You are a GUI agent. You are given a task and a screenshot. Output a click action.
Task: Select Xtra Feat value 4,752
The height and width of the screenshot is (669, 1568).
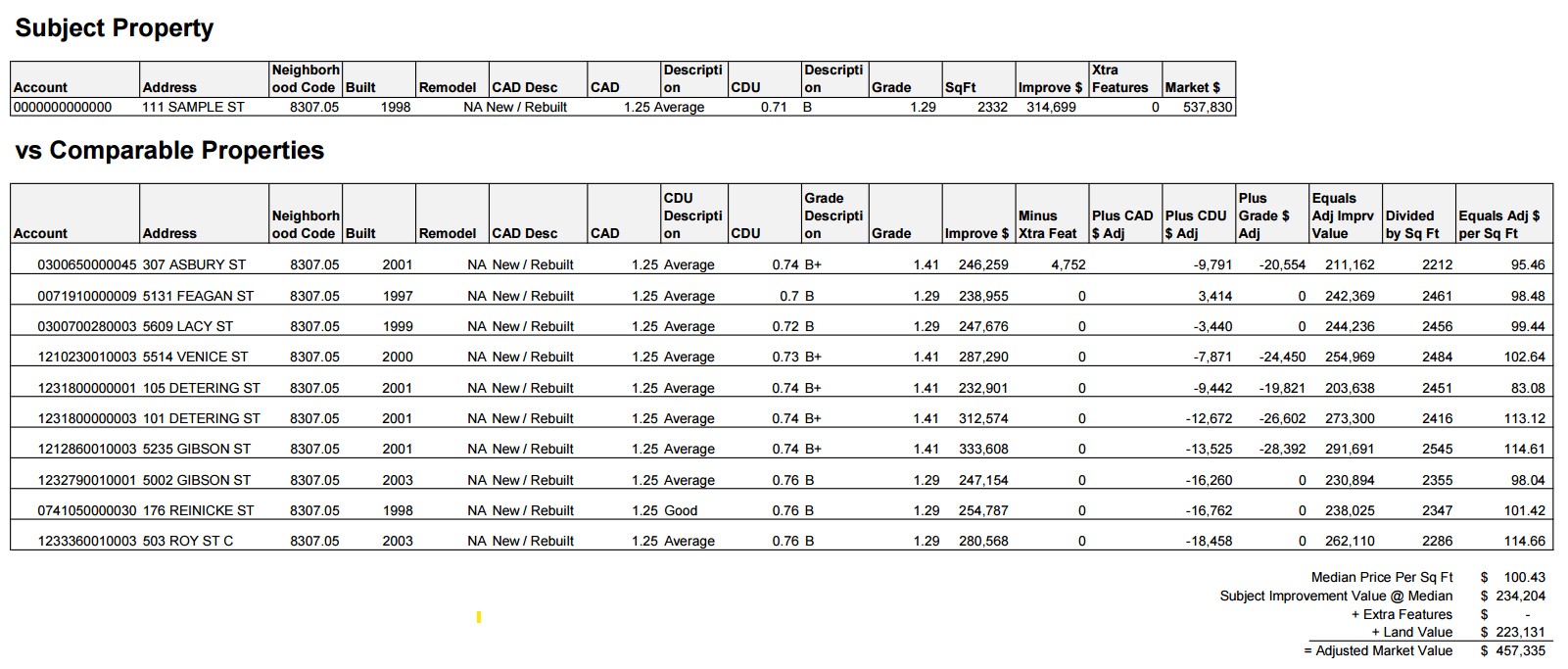click(x=1069, y=264)
